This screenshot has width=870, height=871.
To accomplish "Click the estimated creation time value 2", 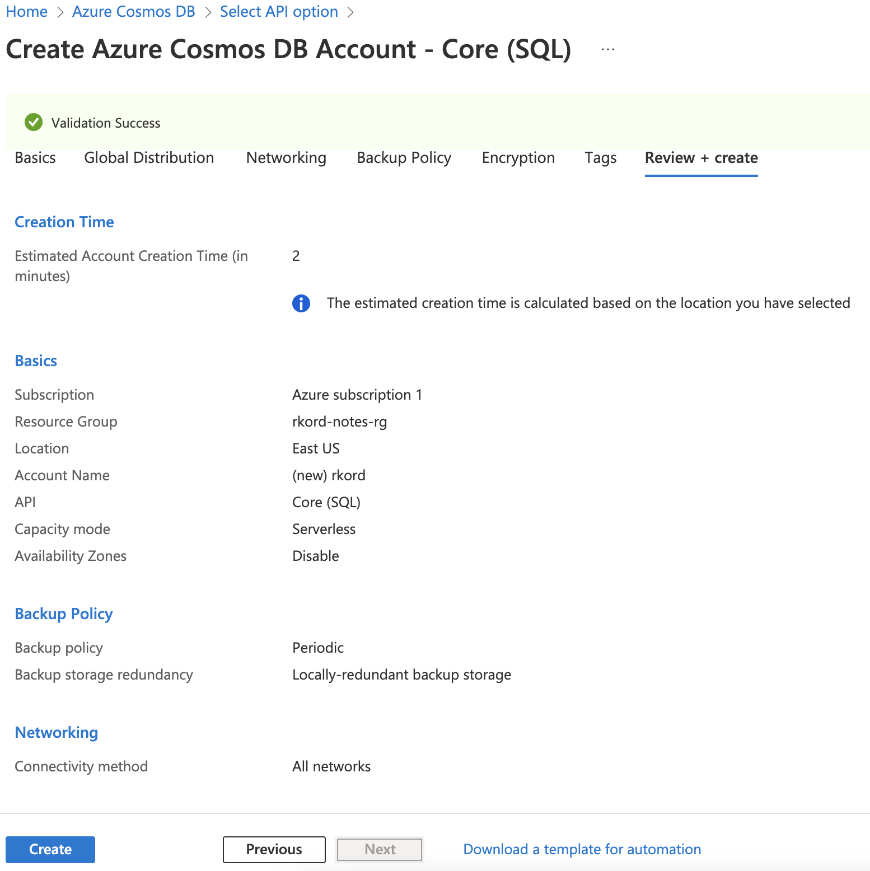I will click(296, 256).
